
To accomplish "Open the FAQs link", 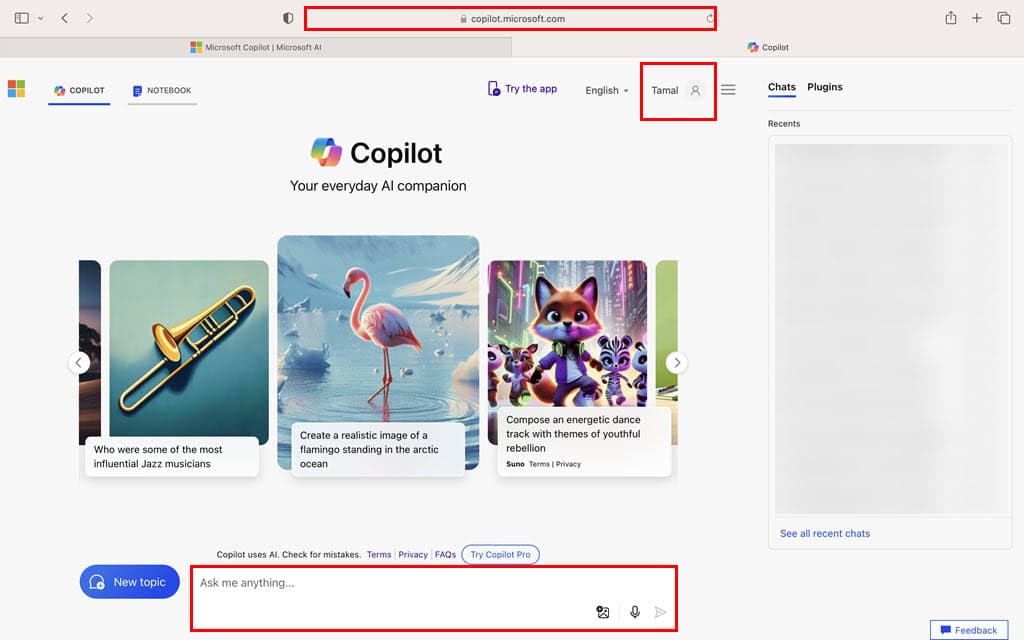I will (x=445, y=554).
